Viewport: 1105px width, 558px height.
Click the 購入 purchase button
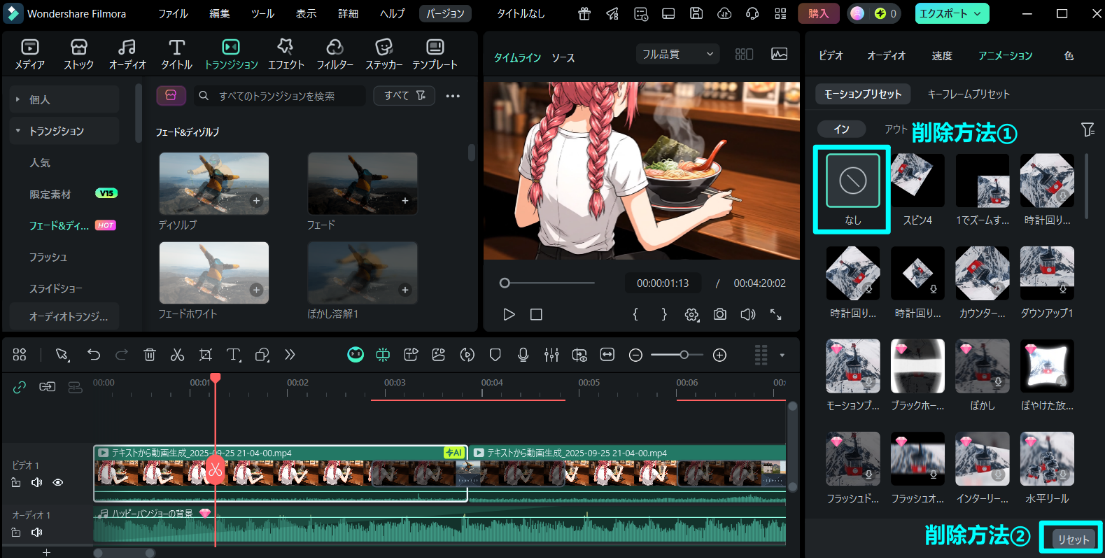818,13
